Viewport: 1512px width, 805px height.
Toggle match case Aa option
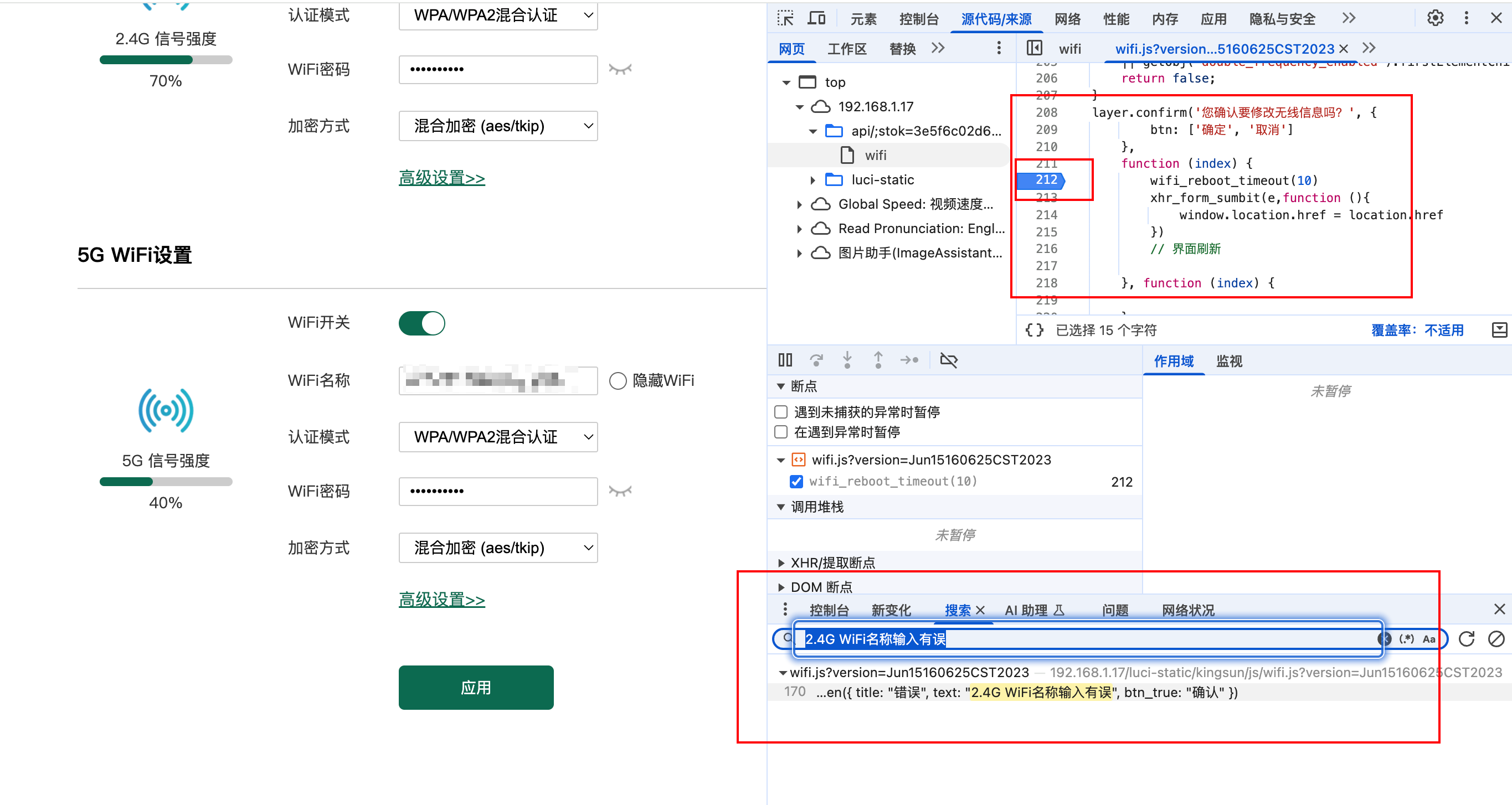[x=1429, y=638]
